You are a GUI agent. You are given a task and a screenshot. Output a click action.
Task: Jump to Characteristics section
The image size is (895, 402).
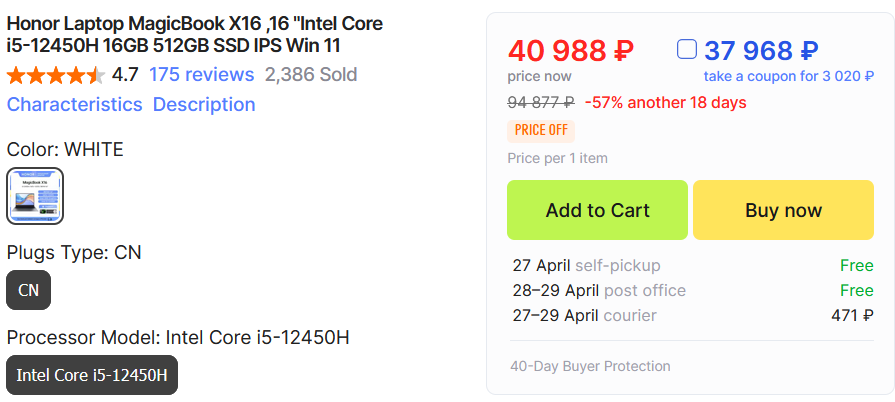75,105
